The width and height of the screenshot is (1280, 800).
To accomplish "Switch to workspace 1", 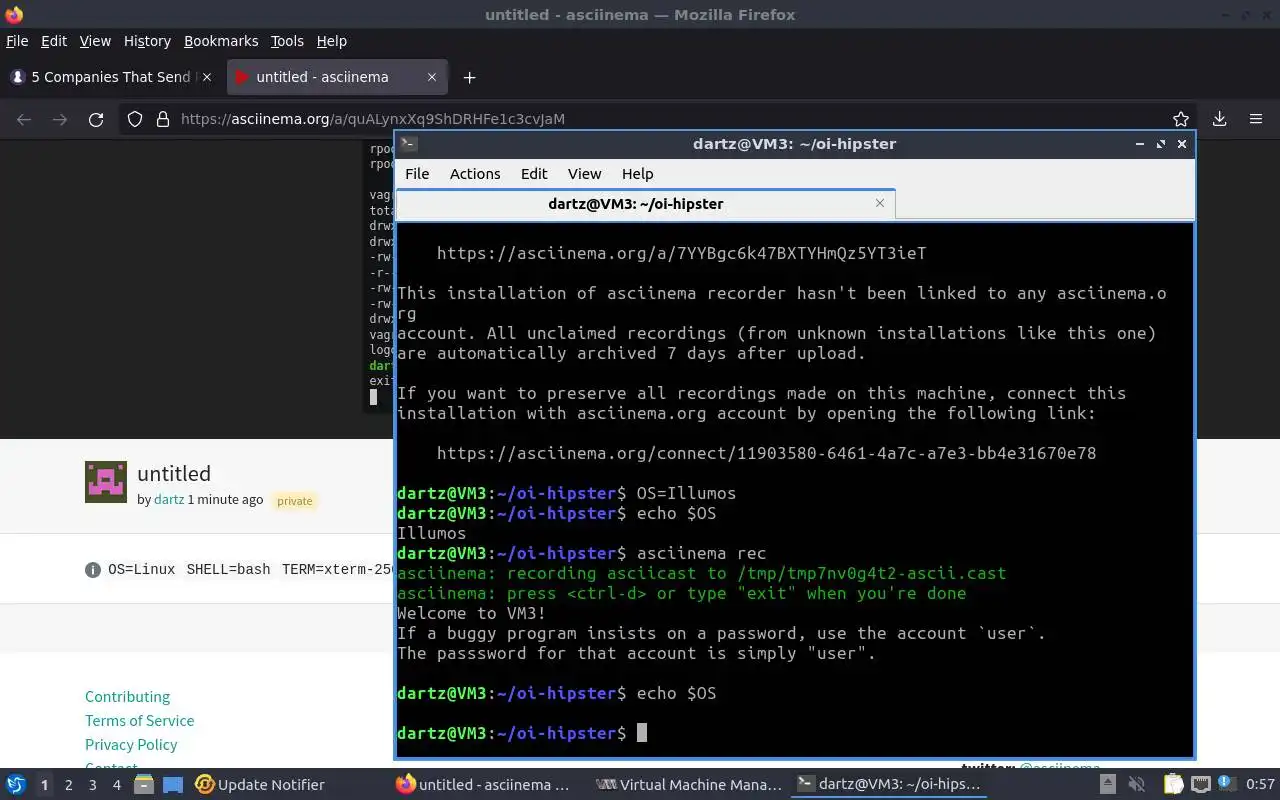I will click(x=44, y=785).
